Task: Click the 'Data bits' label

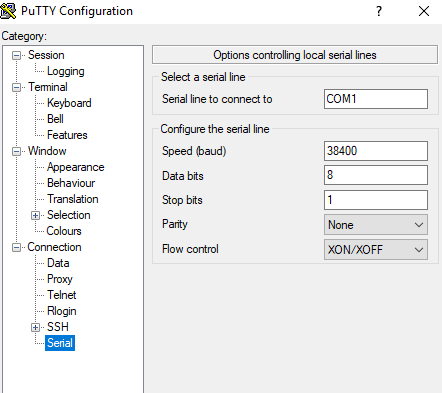Action: (183, 176)
